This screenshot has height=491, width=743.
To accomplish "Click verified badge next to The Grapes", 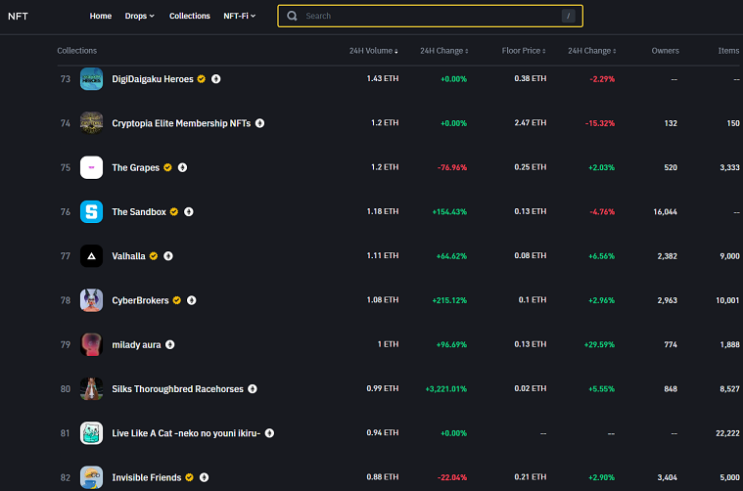I will [168, 167].
